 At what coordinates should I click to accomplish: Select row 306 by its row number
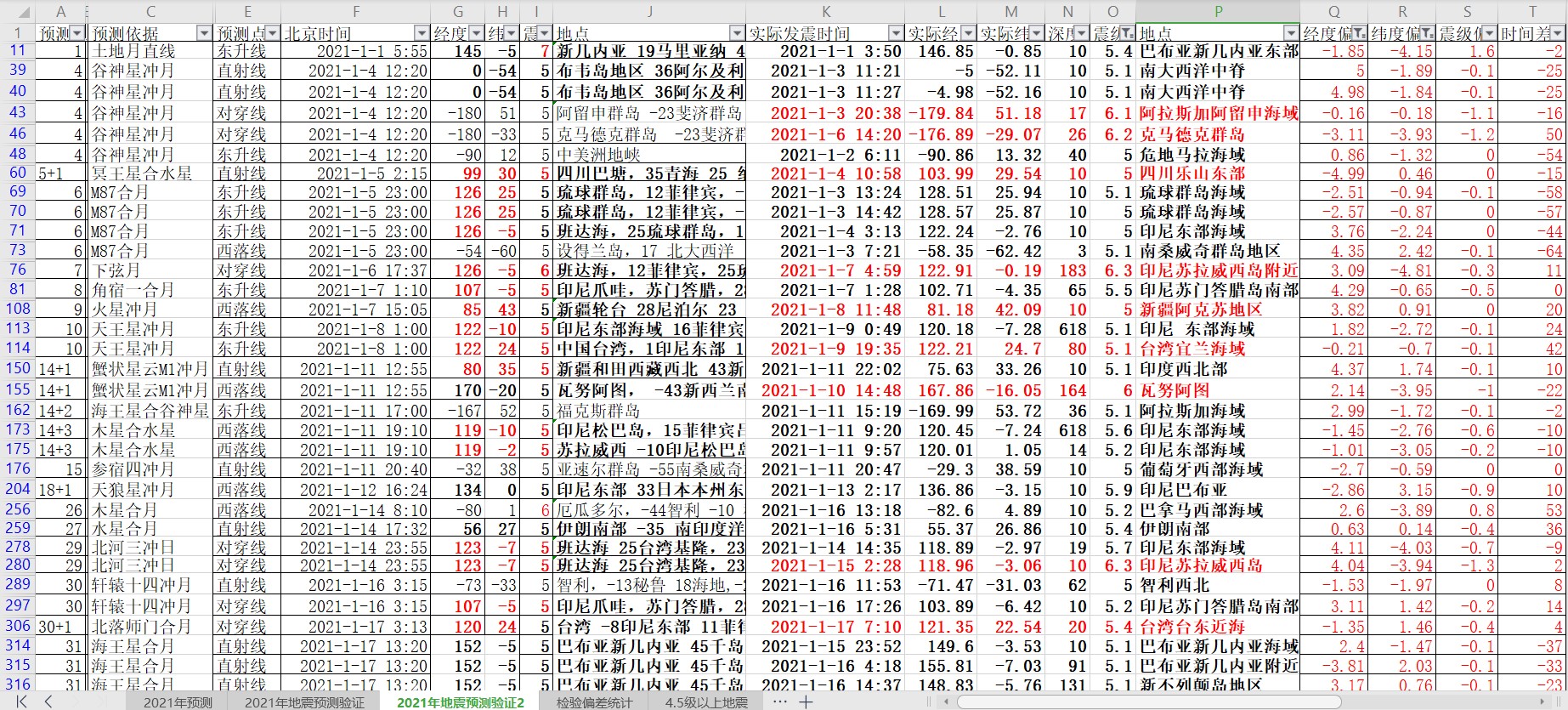[18, 626]
